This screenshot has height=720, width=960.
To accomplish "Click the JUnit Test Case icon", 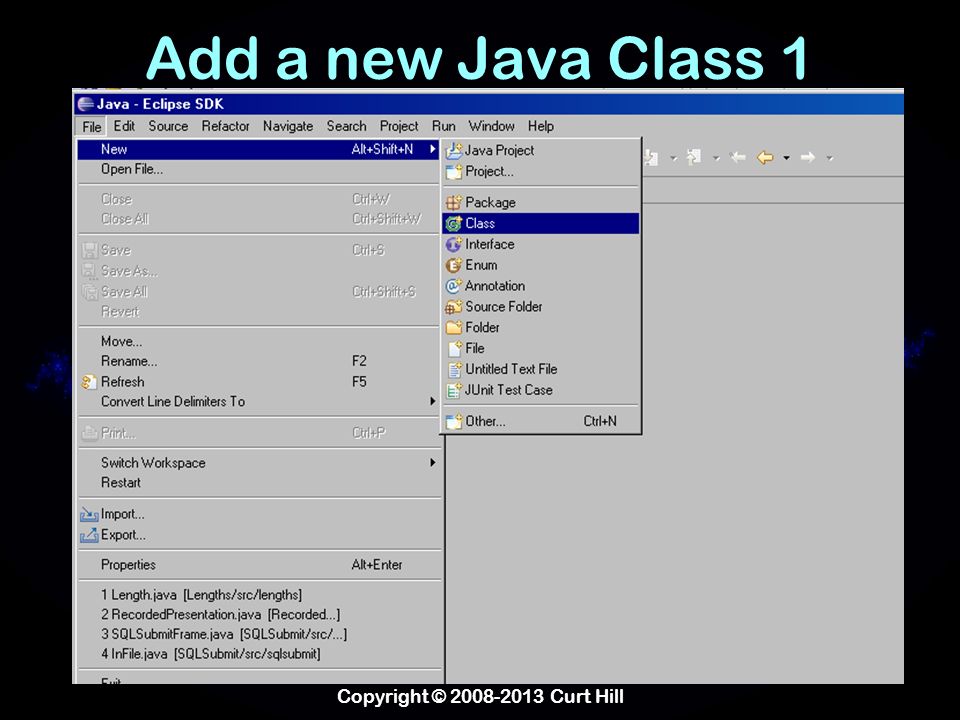I will click(454, 390).
